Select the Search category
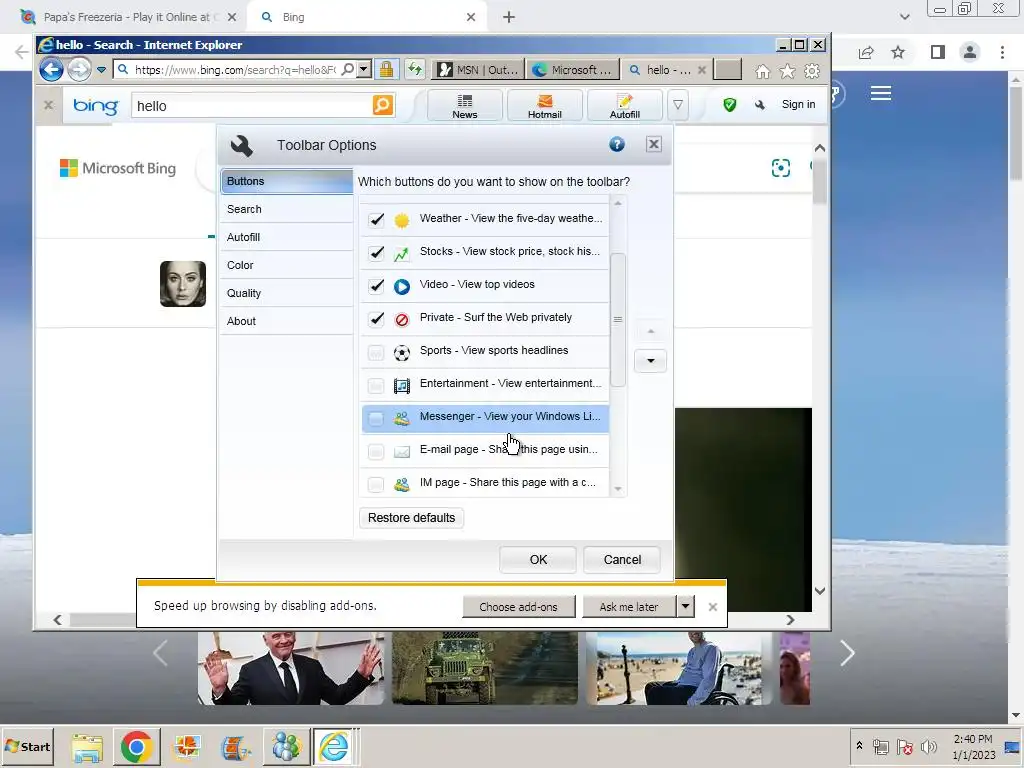 pos(287,209)
